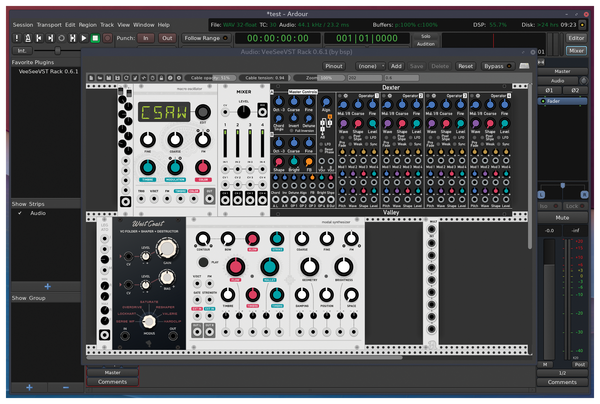This screenshot has width=600, height=404.
Task: Go to session end transport icon
Action: point(50,38)
